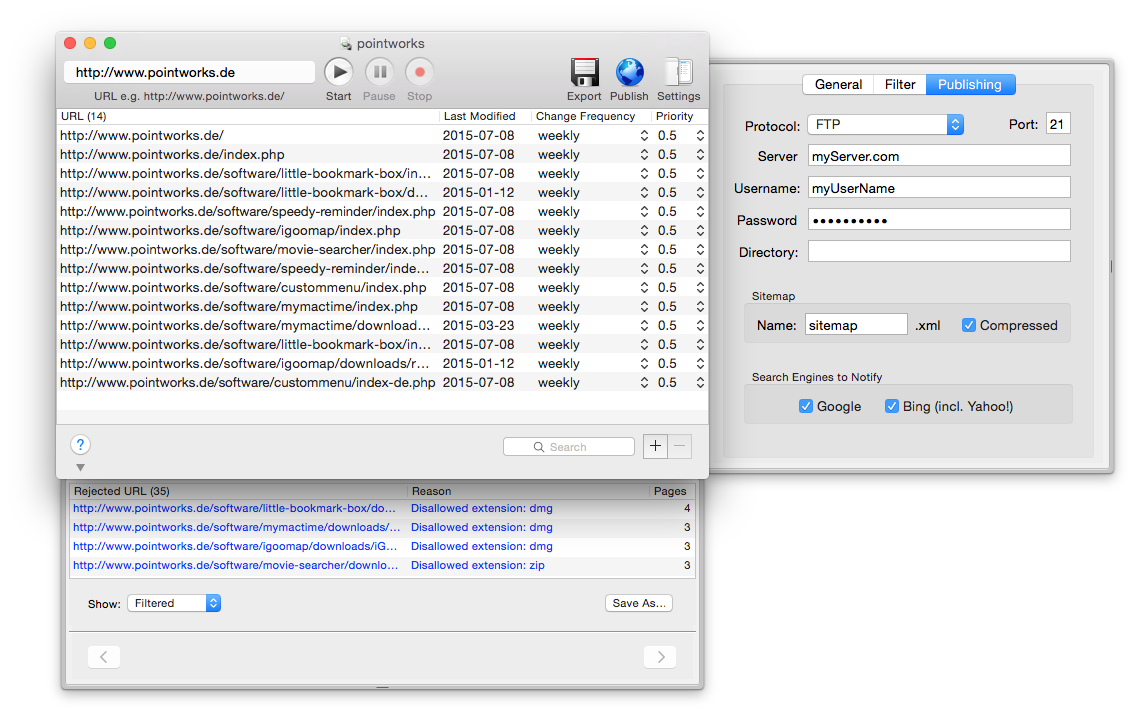Click the Pause crawl button

coord(379,72)
